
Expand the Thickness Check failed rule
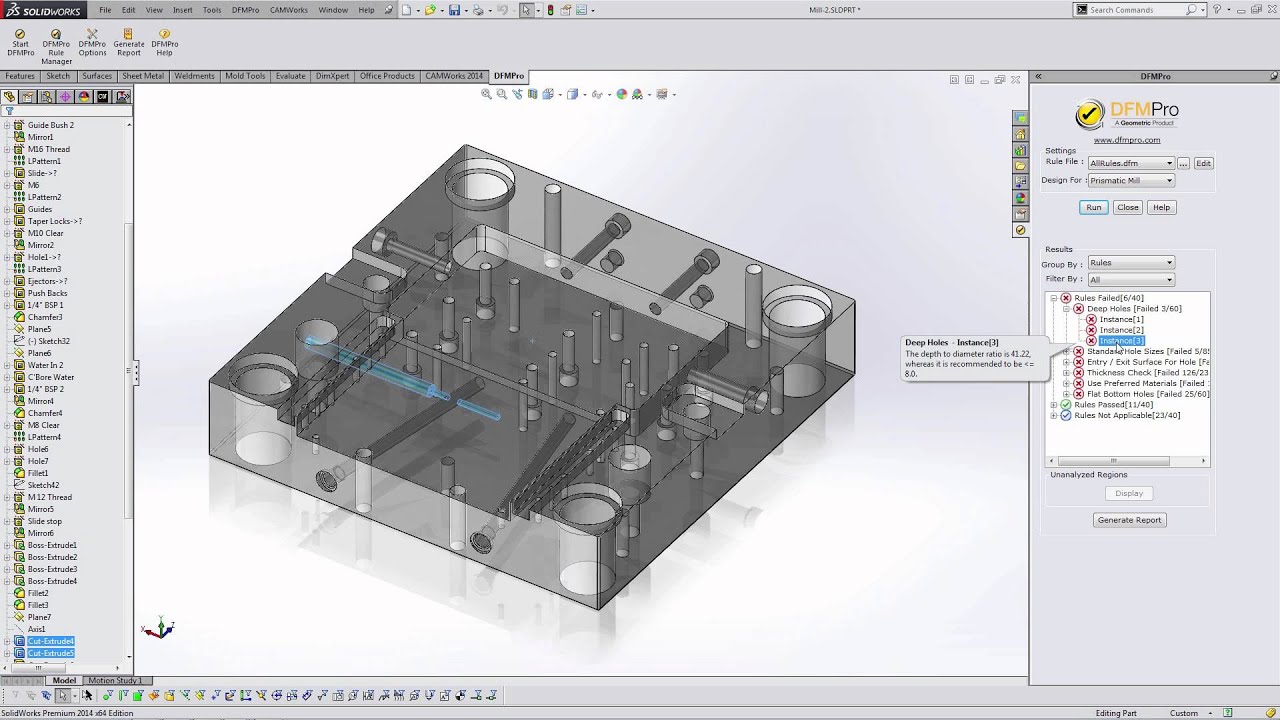[x=1066, y=373]
